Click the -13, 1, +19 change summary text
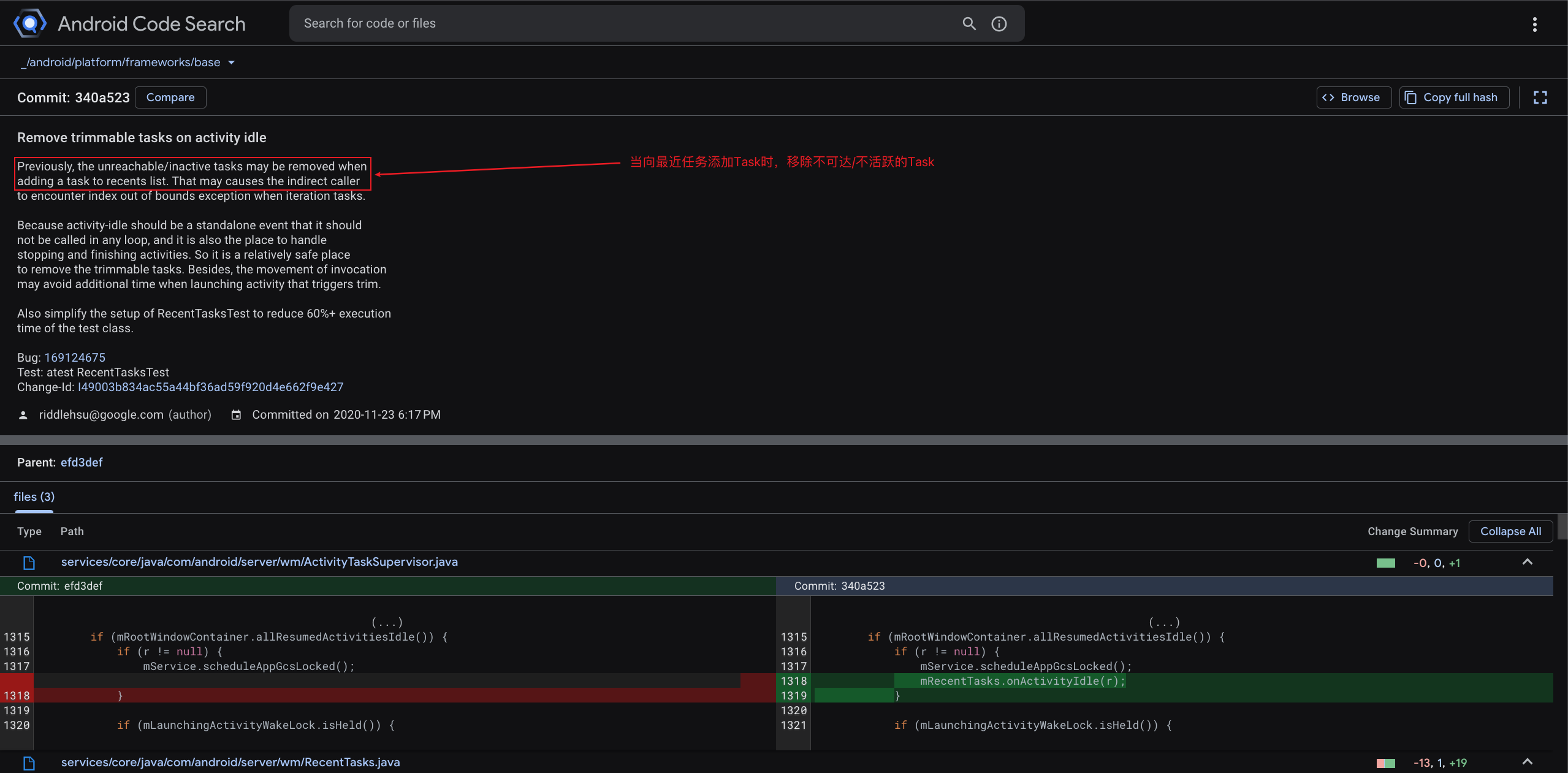This screenshot has width=1568, height=773. tap(1441, 763)
